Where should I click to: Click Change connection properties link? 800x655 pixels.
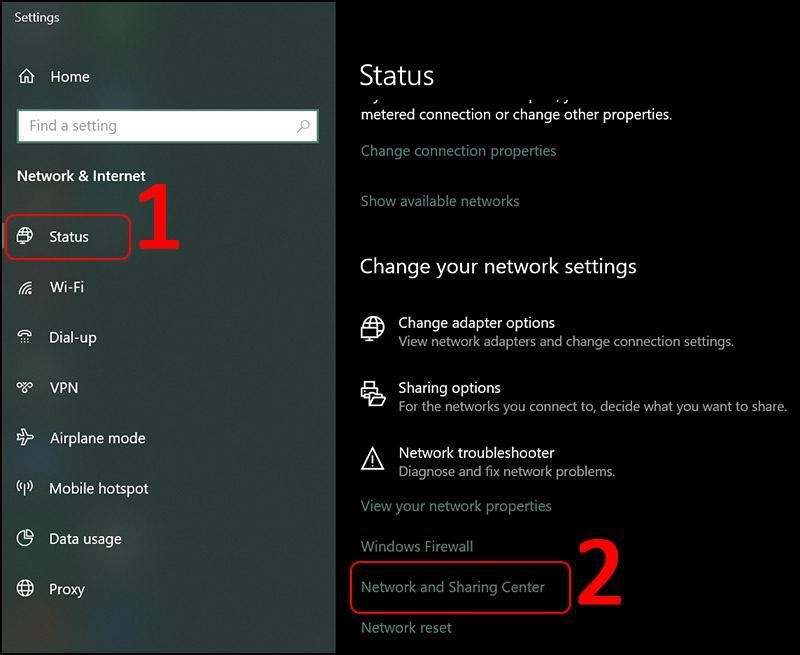point(458,151)
